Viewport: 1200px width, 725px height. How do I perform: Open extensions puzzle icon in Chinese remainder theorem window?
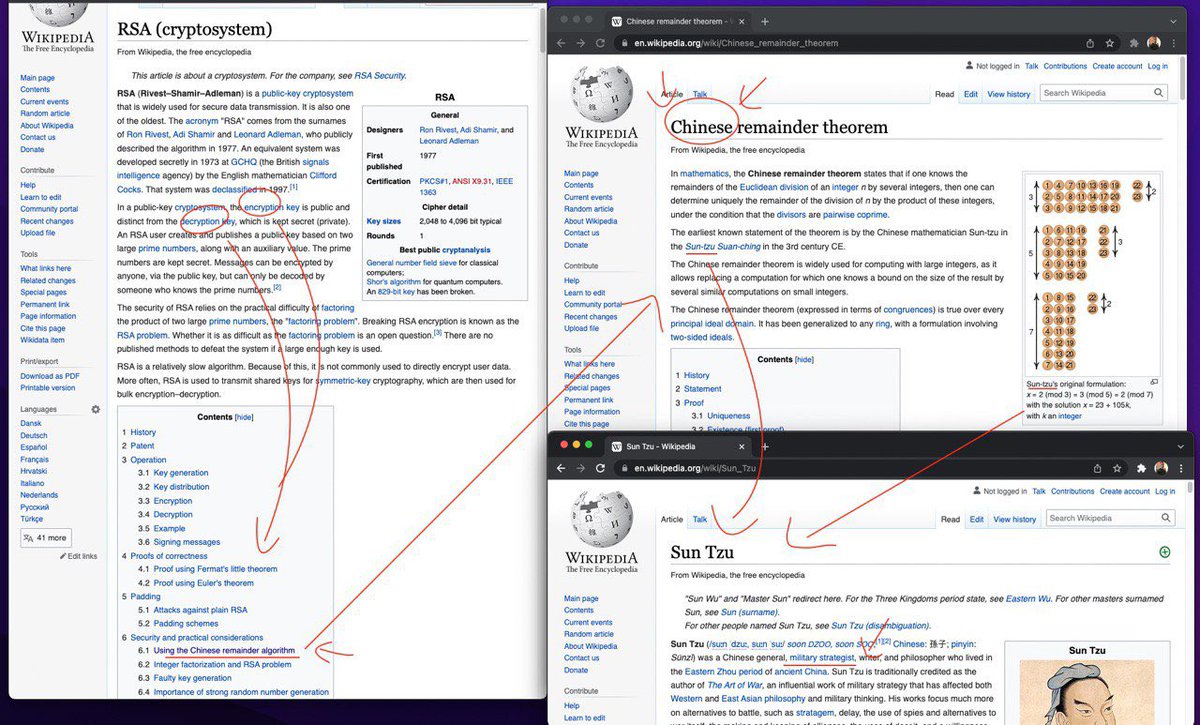(1136, 43)
